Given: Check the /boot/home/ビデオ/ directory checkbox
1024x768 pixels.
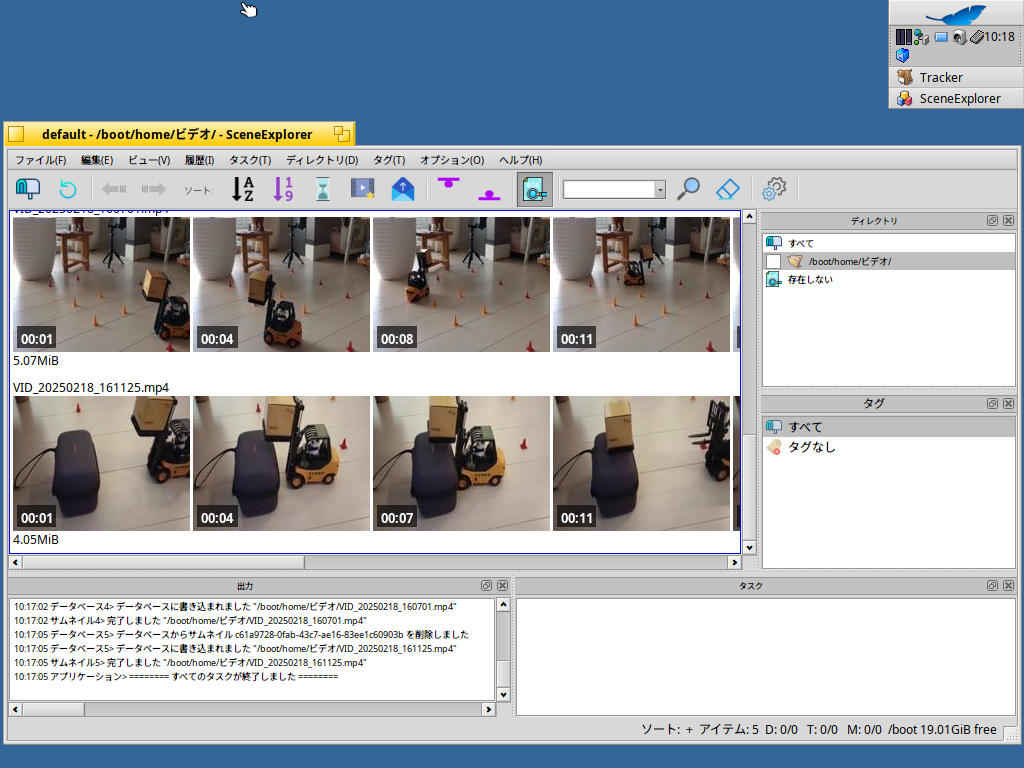Looking at the screenshot, I should pos(773,261).
